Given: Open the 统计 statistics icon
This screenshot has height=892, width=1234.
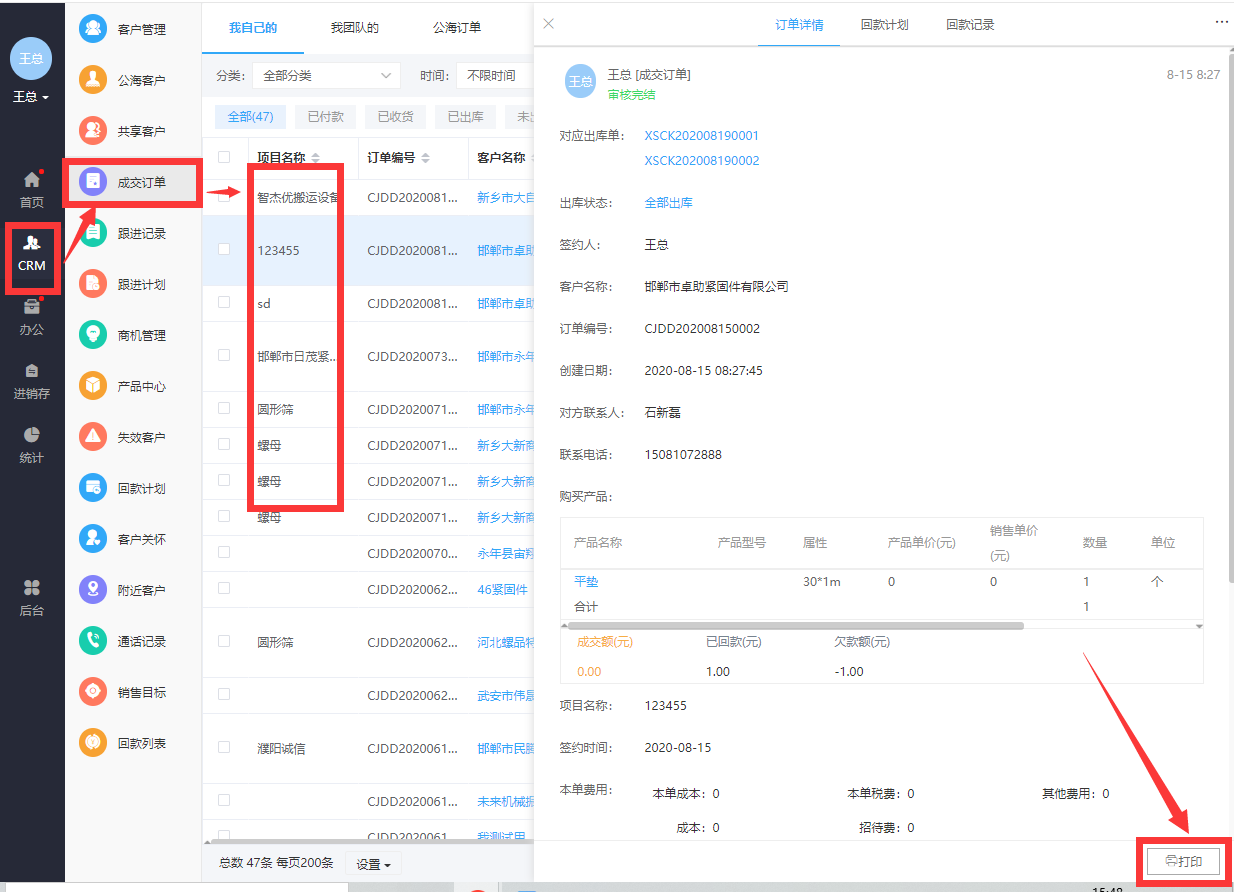Looking at the screenshot, I should (x=32, y=435).
